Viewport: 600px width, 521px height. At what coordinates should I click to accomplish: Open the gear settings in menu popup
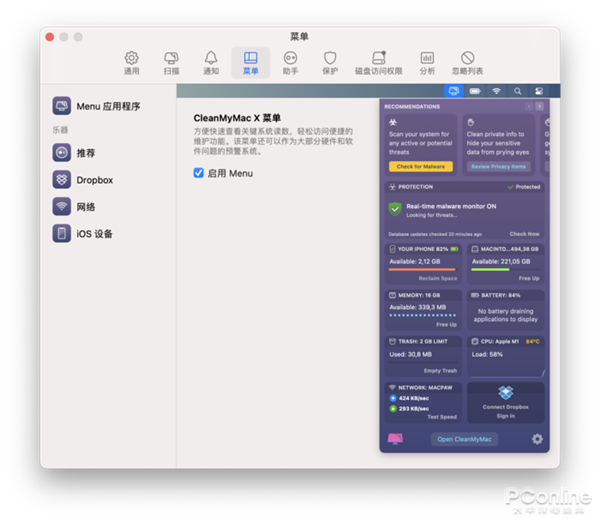537,439
